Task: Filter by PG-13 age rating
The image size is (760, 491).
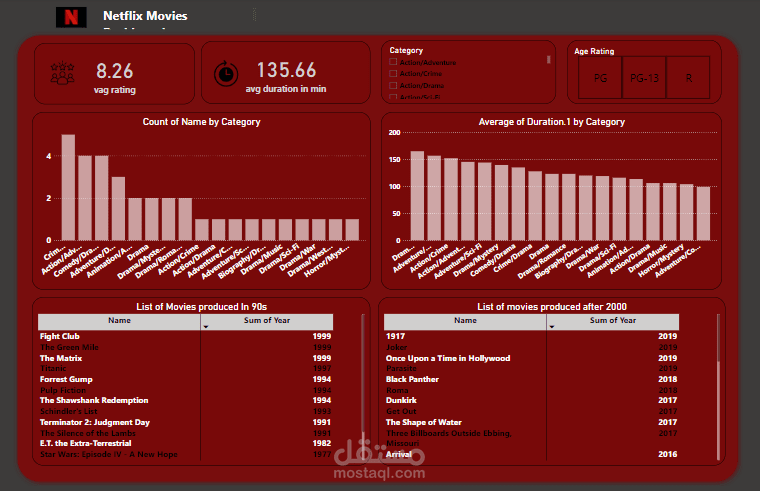Action: pos(644,78)
